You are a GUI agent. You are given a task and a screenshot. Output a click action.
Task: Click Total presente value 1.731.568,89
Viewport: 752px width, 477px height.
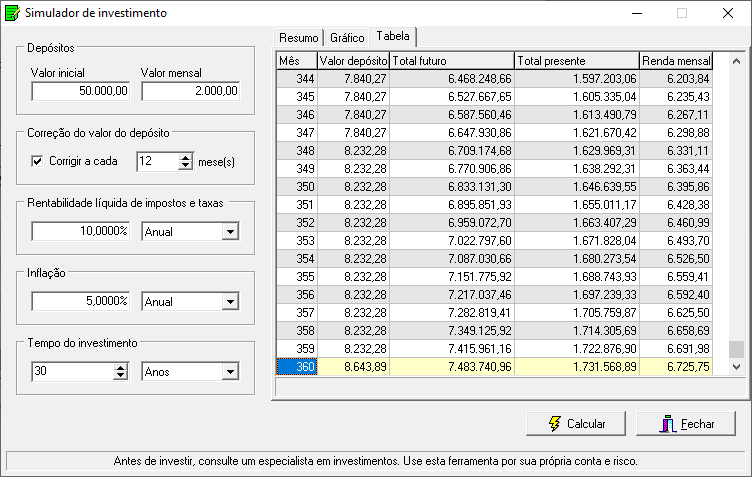577,367
